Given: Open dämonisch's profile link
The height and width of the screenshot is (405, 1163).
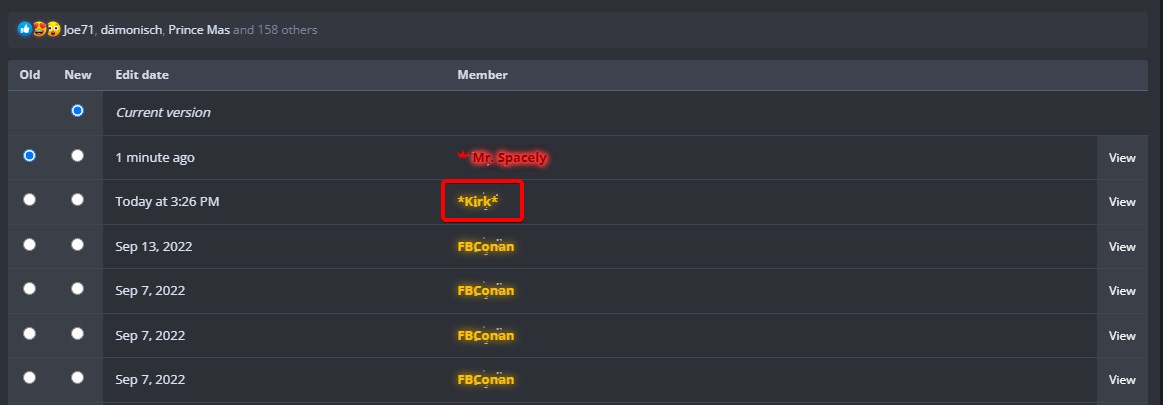Looking at the screenshot, I should click(x=131, y=30).
